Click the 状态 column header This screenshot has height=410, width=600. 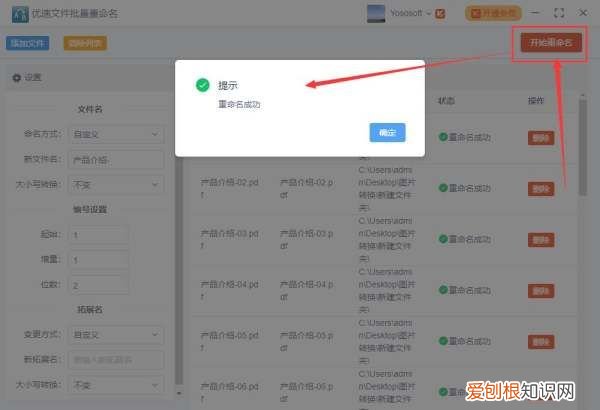point(446,101)
